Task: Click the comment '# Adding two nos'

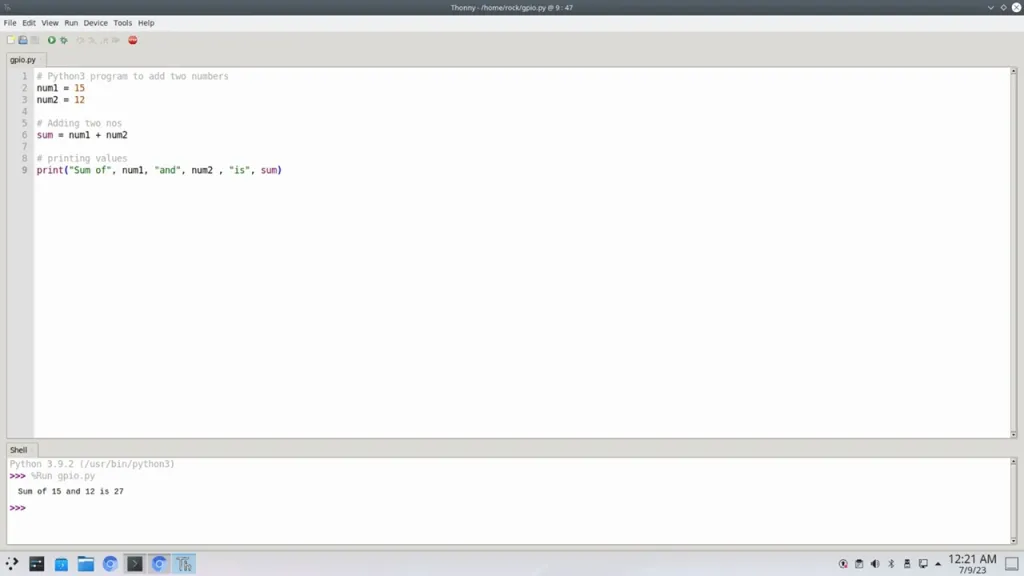Action: pos(79,123)
